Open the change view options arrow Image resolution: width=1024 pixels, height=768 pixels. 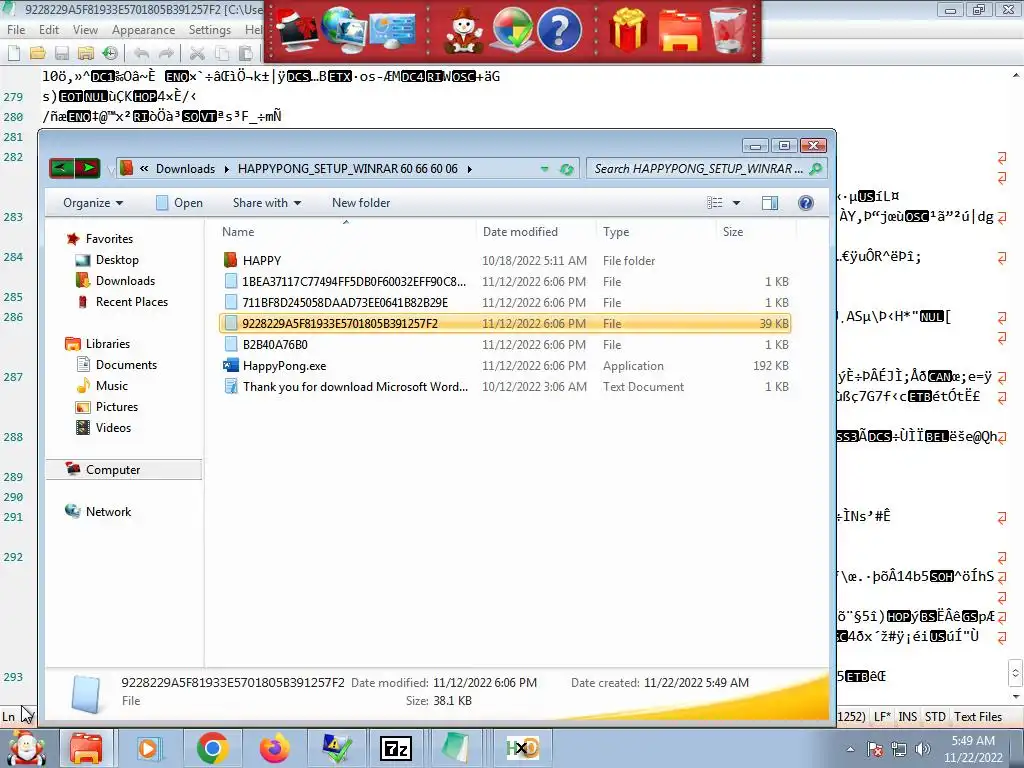[x=736, y=203]
